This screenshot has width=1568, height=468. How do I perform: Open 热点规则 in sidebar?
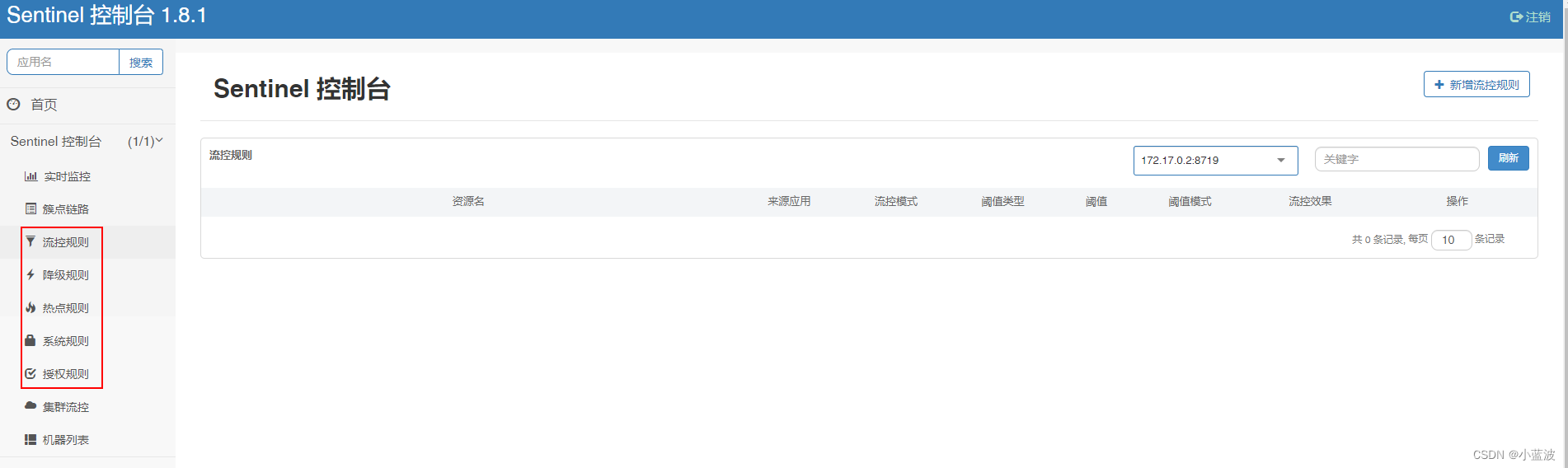click(87, 308)
